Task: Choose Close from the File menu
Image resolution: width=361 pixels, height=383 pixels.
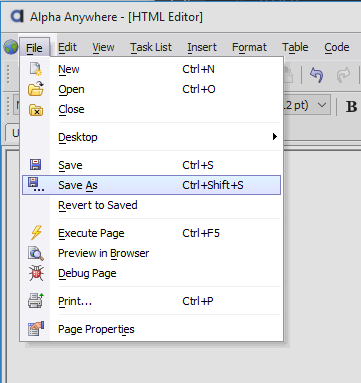Action: coord(152,109)
